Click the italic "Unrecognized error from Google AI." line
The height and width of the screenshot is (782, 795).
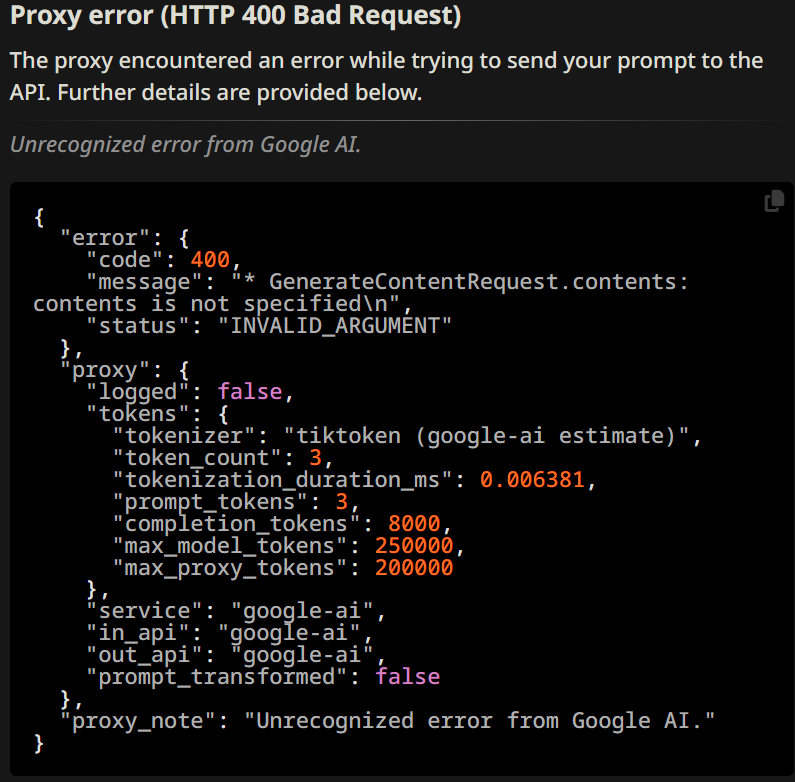pyautogui.click(x=185, y=144)
